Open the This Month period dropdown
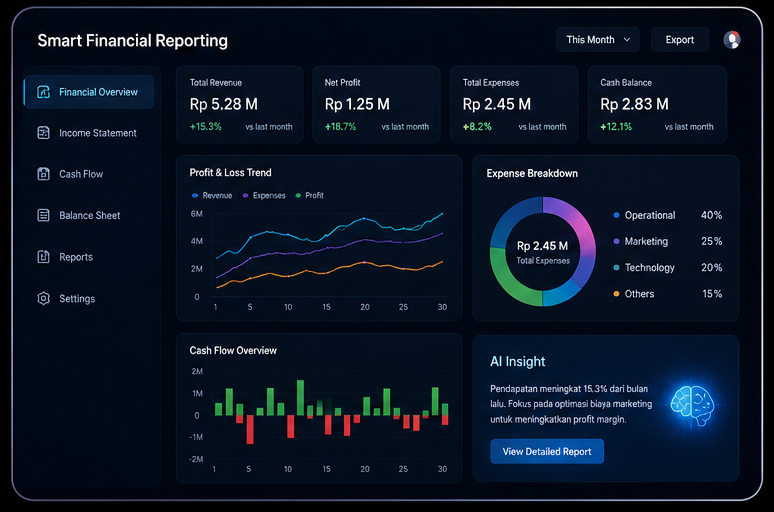This screenshot has width=774, height=512. coord(598,39)
